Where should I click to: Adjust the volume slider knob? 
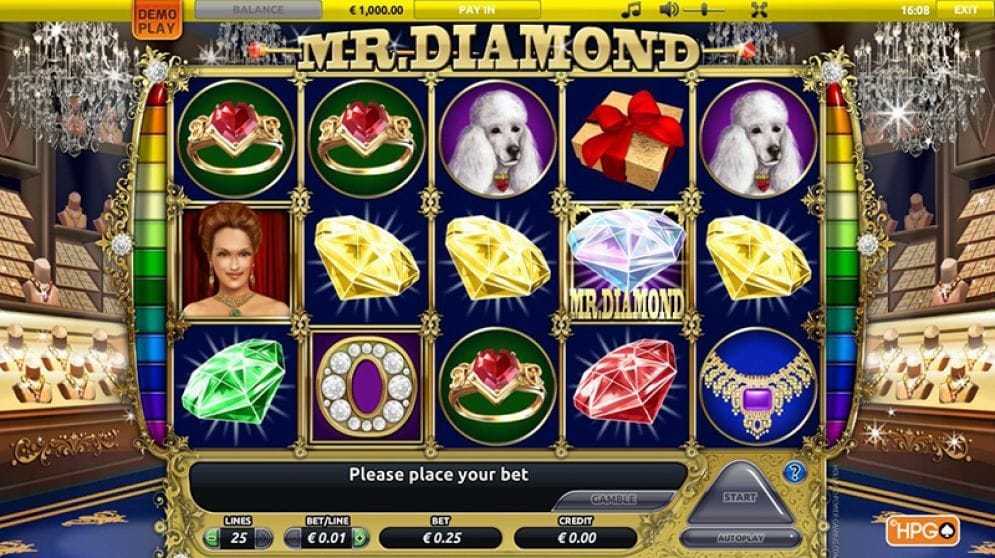point(704,10)
